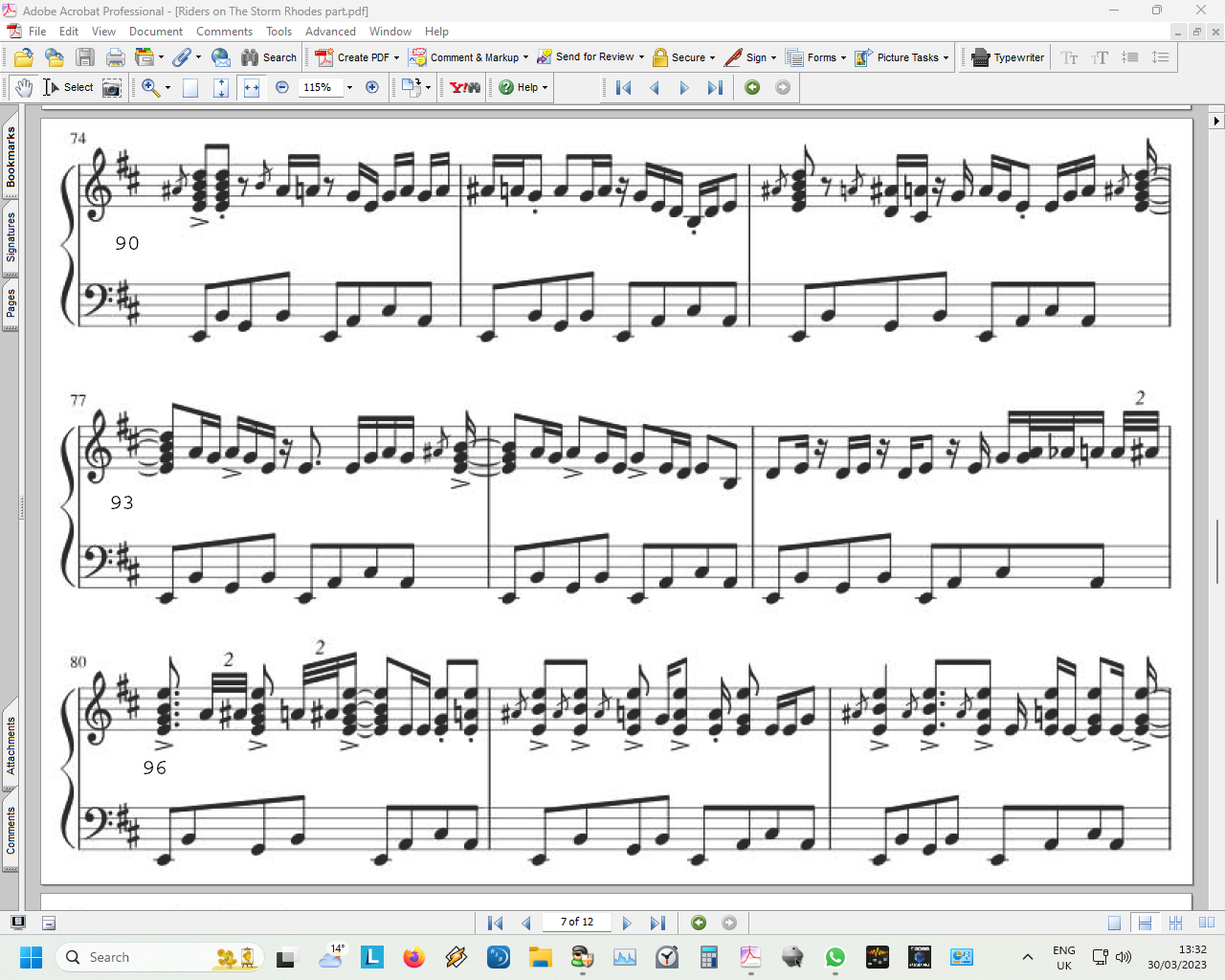Enable Single Page layout view
Viewport: 1225px width, 980px height.
[1114, 923]
